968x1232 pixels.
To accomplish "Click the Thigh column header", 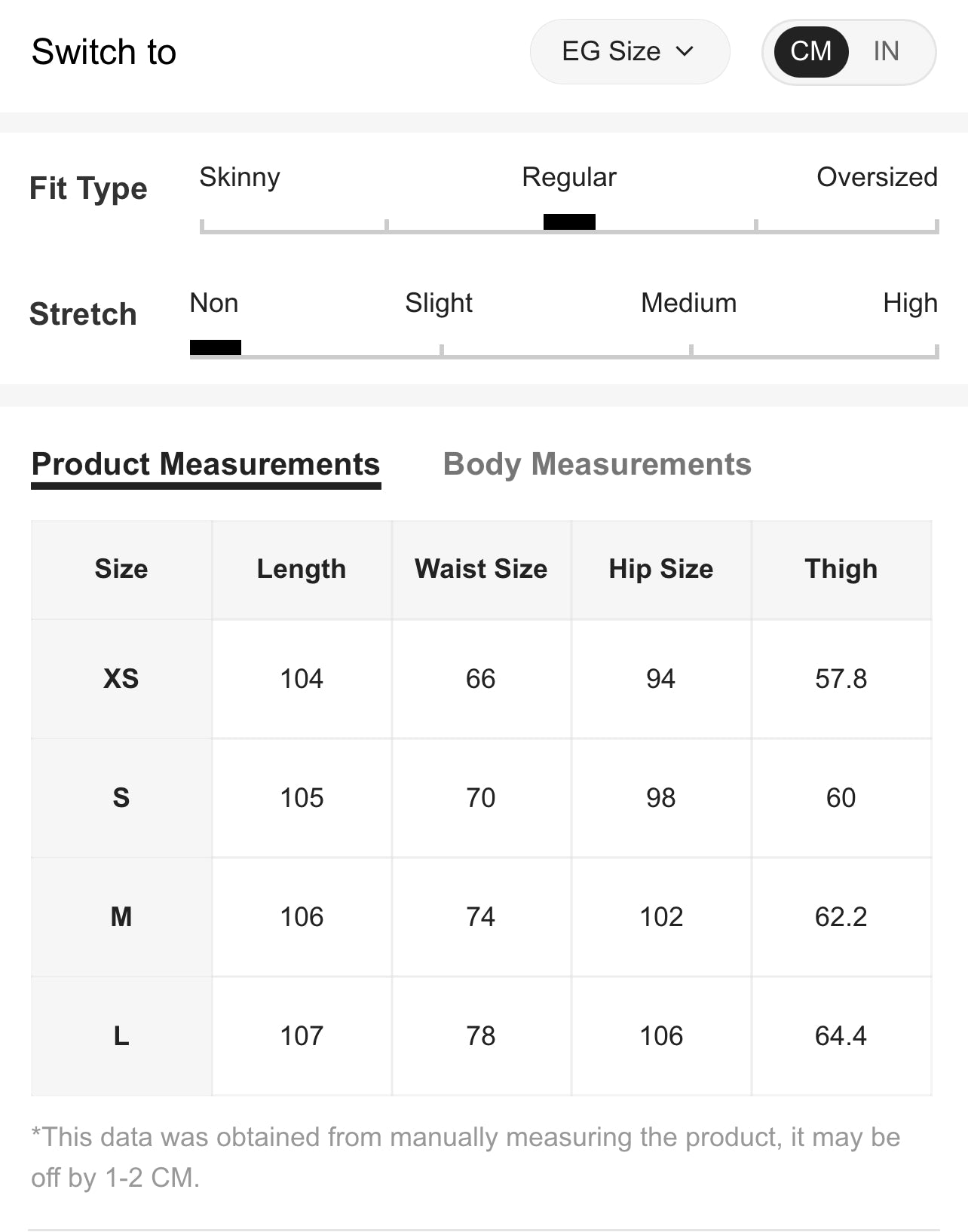I will tap(841, 569).
